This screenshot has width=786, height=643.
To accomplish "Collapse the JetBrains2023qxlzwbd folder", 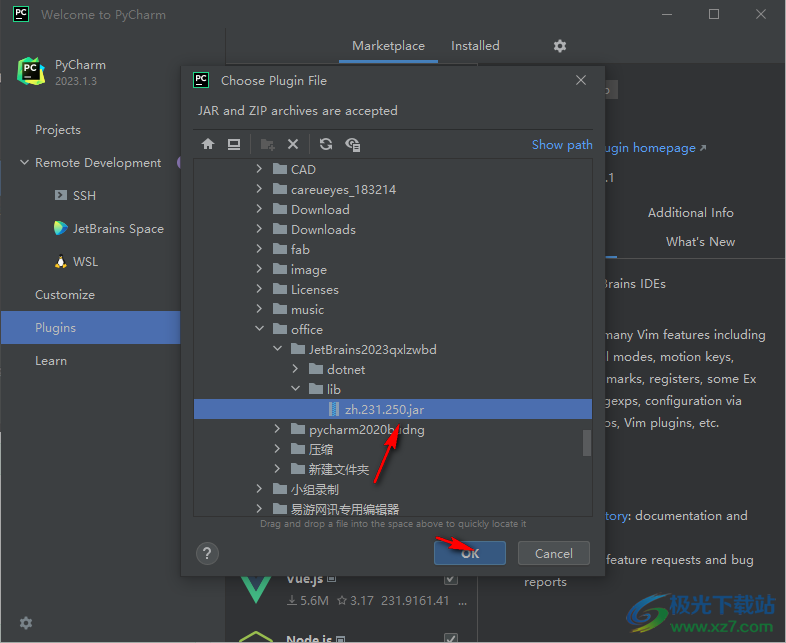I will tap(277, 349).
